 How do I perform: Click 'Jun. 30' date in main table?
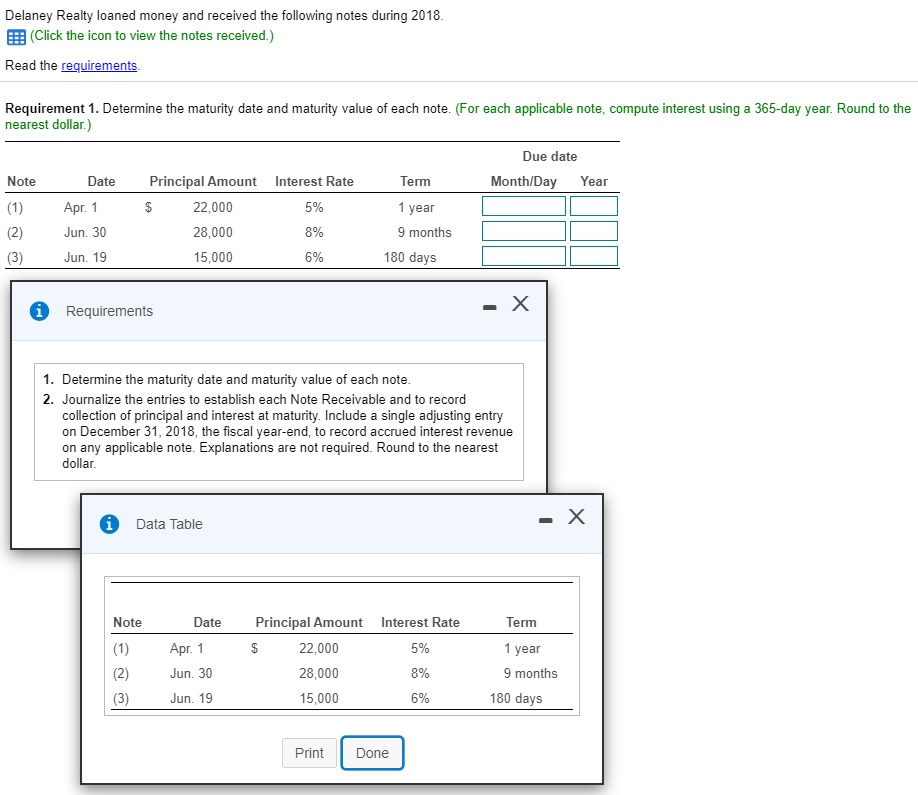85,232
